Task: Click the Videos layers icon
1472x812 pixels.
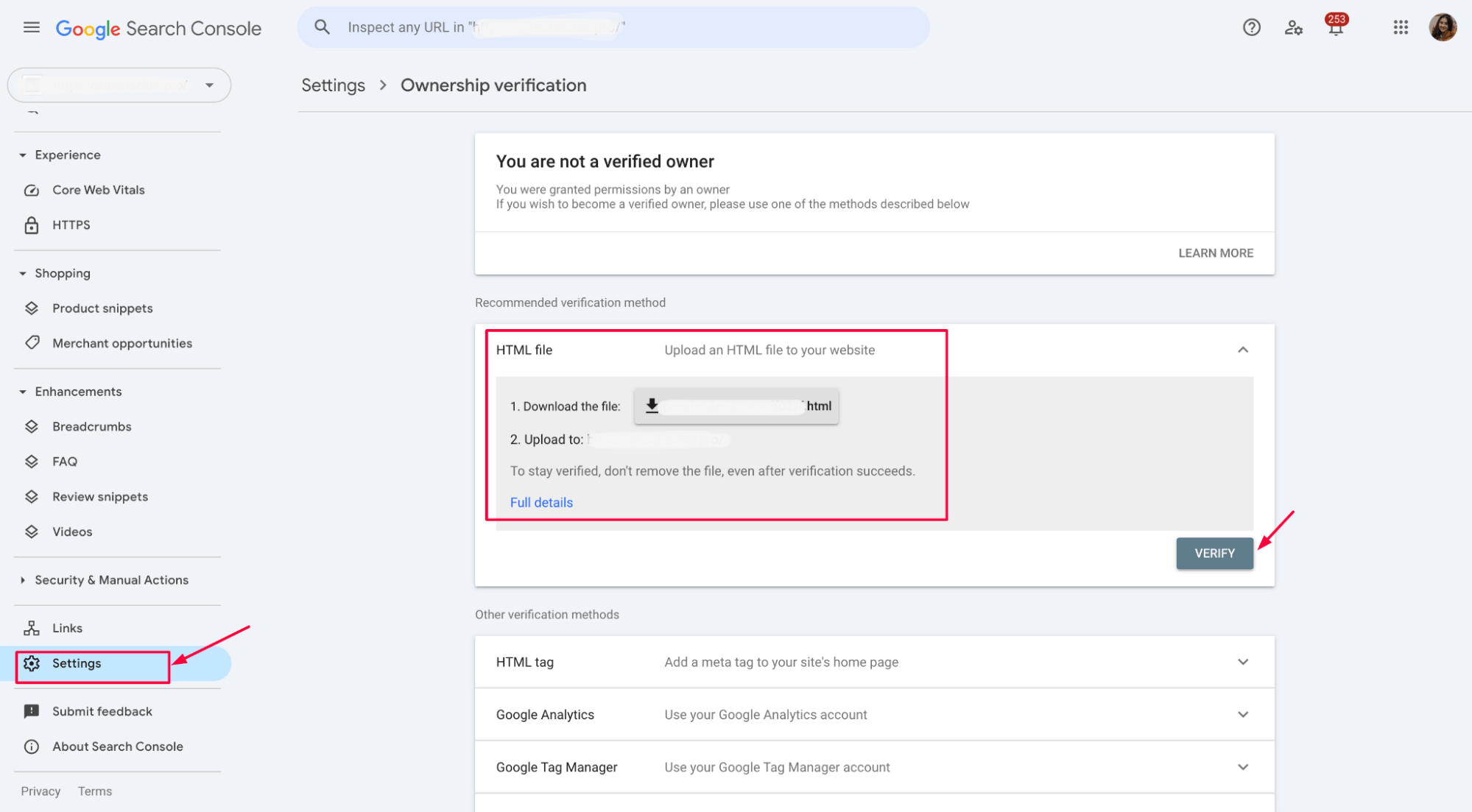Action: (x=32, y=532)
